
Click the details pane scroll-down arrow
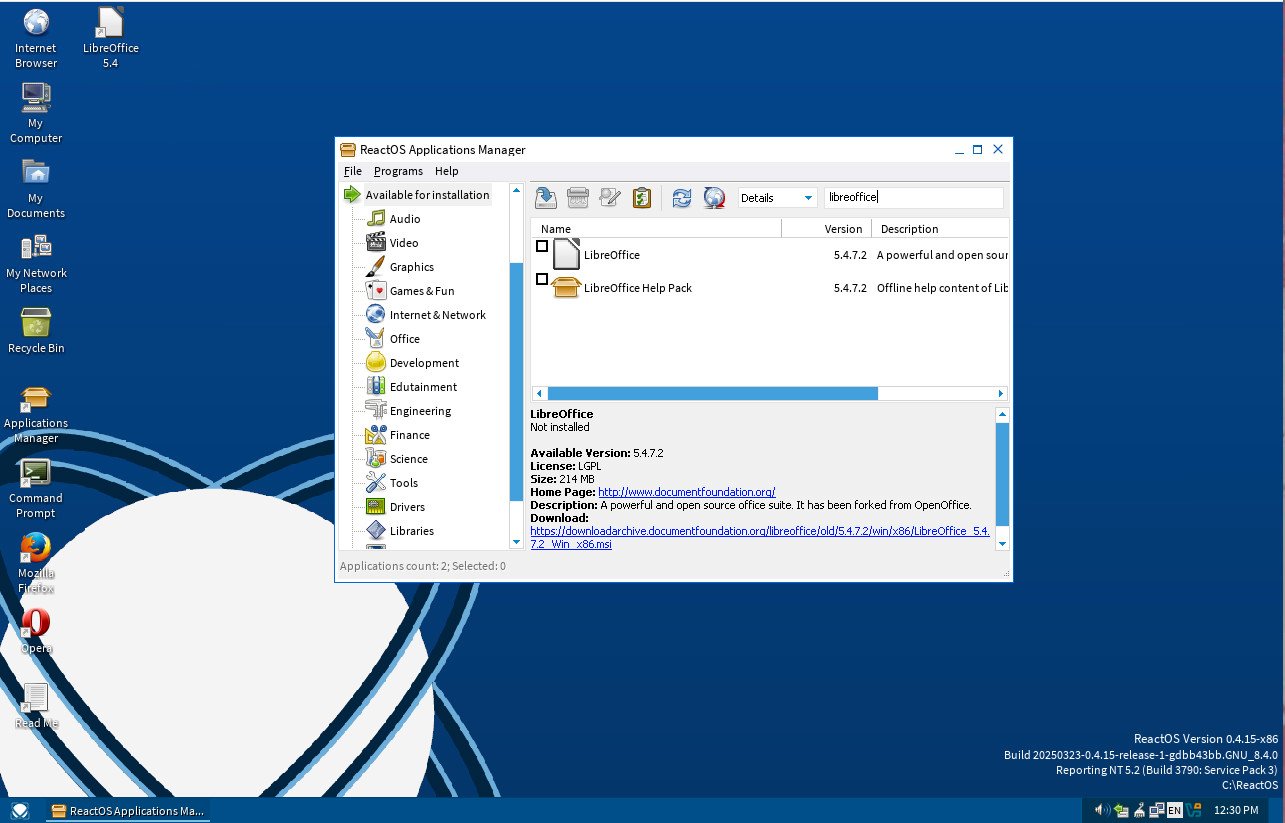pyautogui.click(x=1003, y=544)
